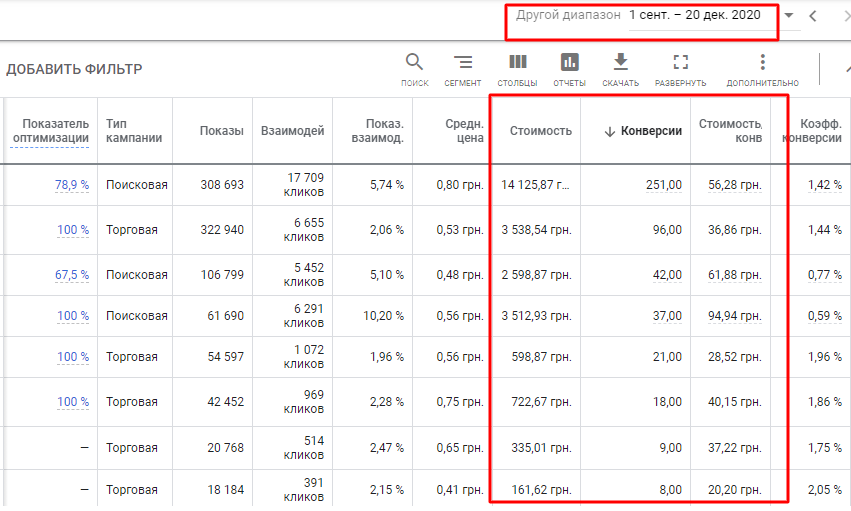Click Торговая type in 322 940 row

132,230
